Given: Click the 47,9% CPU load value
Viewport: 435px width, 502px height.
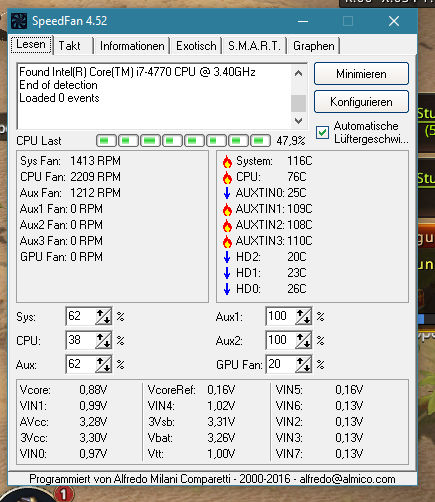Looking at the screenshot, I should [x=290, y=141].
